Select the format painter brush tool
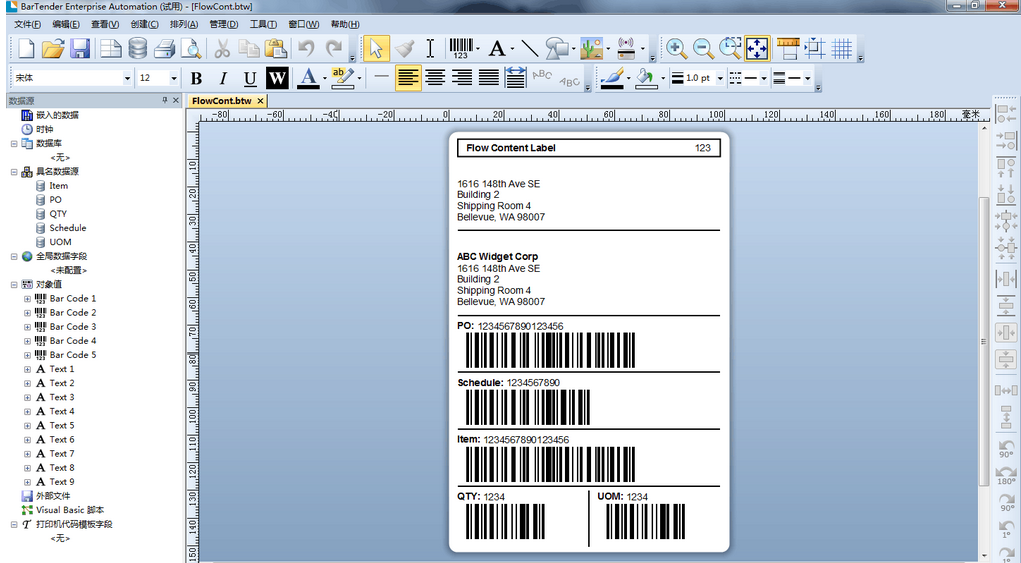 pyautogui.click(x=404, y=49)
